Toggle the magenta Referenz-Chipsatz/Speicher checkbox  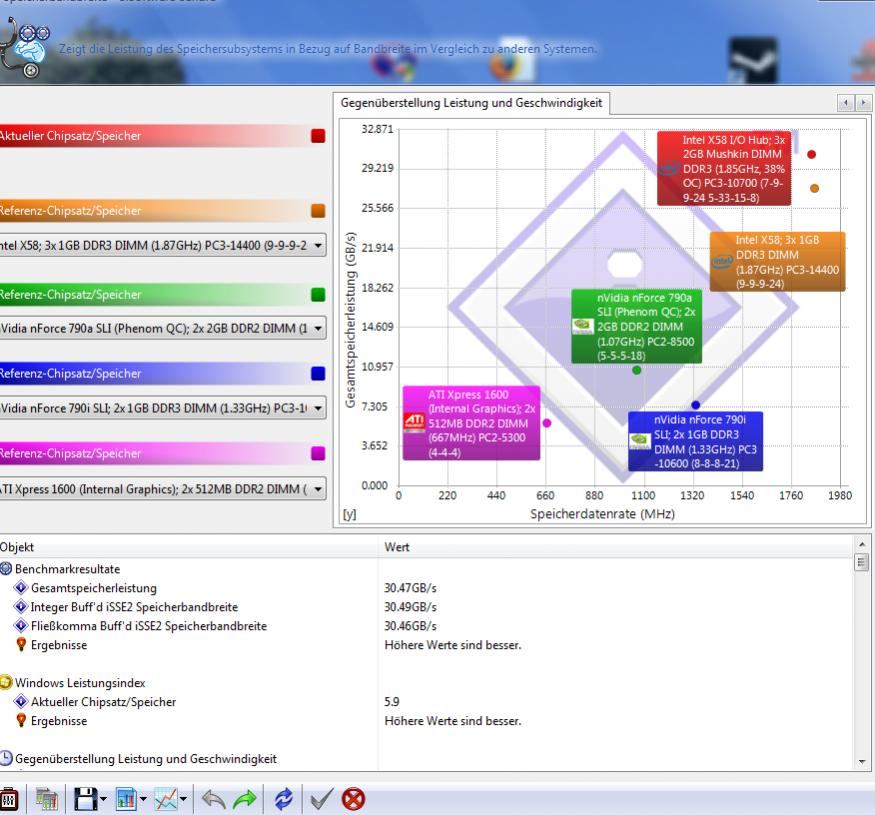click(x=318, y=453)
